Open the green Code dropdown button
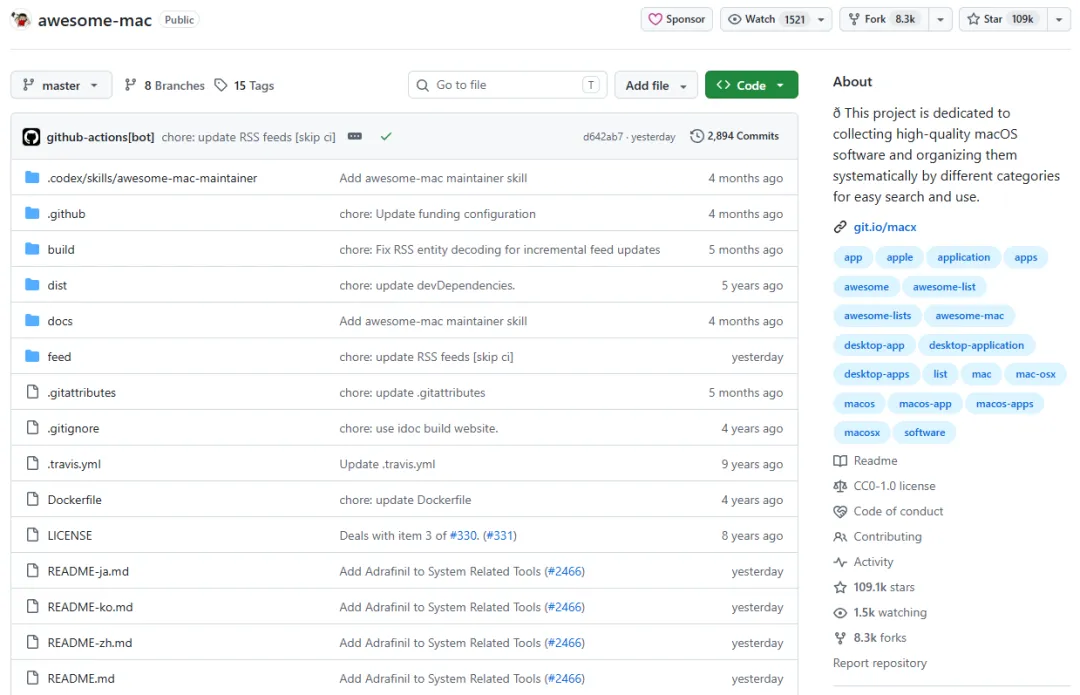The image size is (1080, 695). pyautogui.click(x=751, y=85)
